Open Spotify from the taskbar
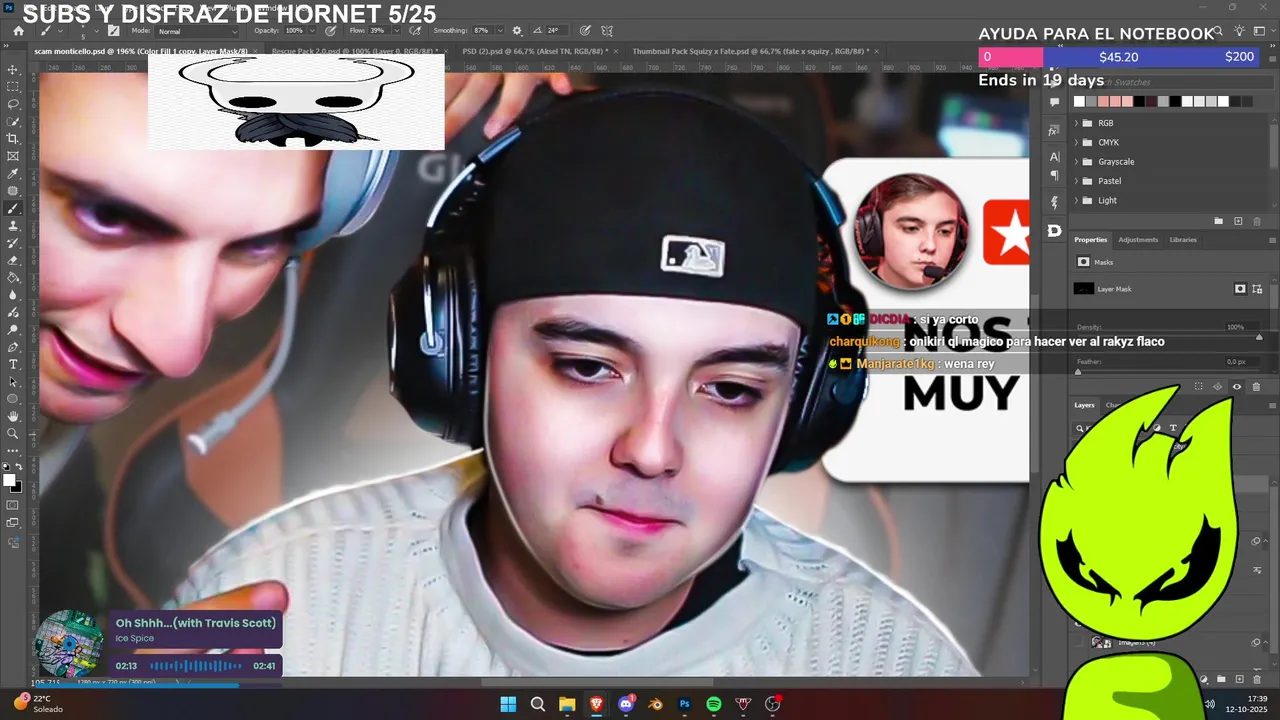The image size is (1280, 720). coord(714,704)
